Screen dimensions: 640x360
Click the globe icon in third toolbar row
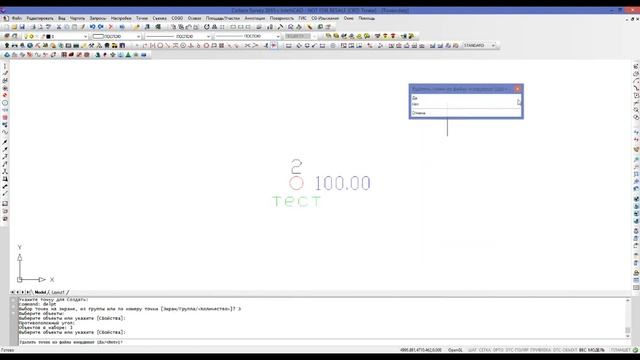[x=30, y=46]
